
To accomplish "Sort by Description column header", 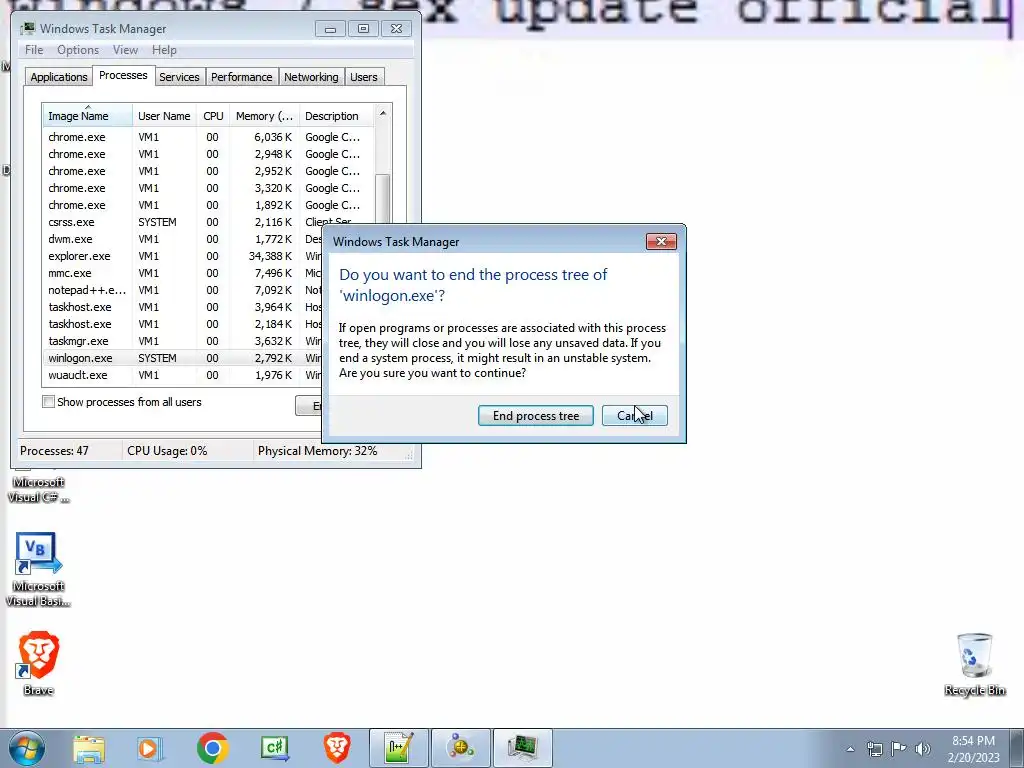I will tap(336, 116).
